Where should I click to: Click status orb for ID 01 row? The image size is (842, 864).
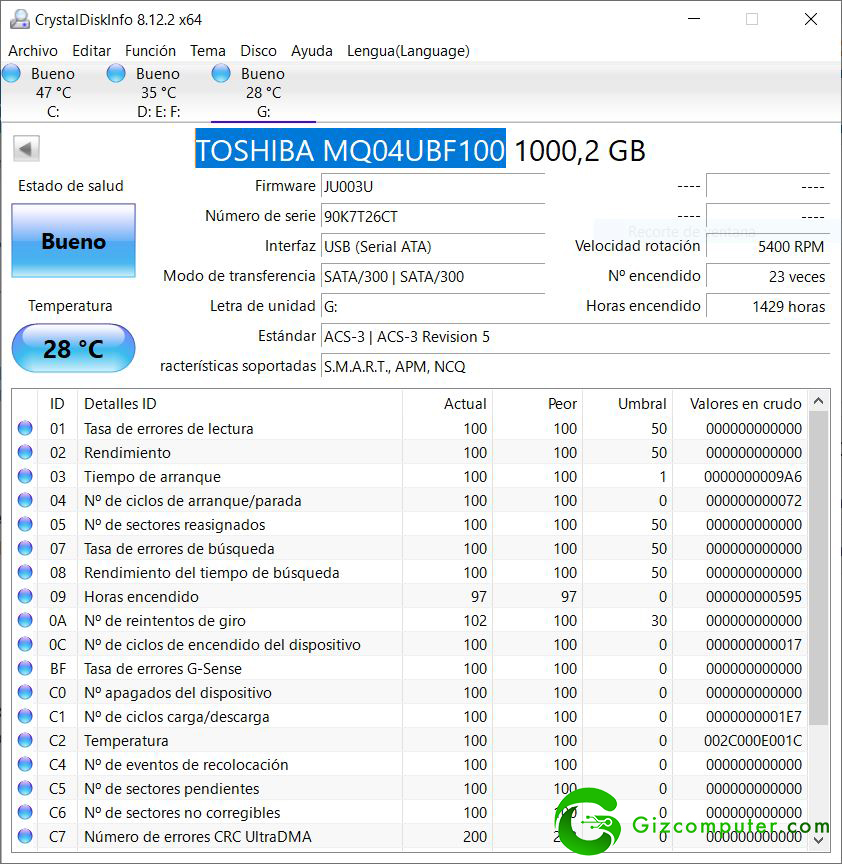pos(25,428)
